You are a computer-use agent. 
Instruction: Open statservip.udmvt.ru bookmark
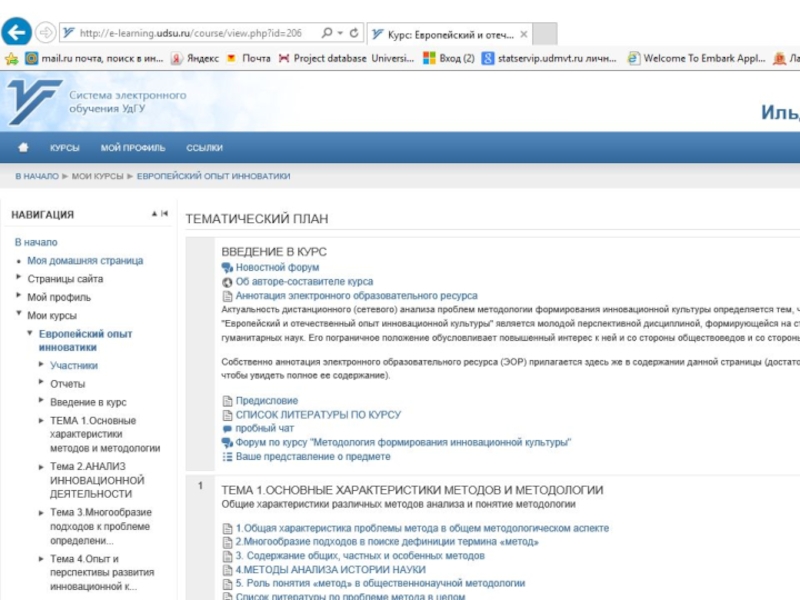[549, 59]
